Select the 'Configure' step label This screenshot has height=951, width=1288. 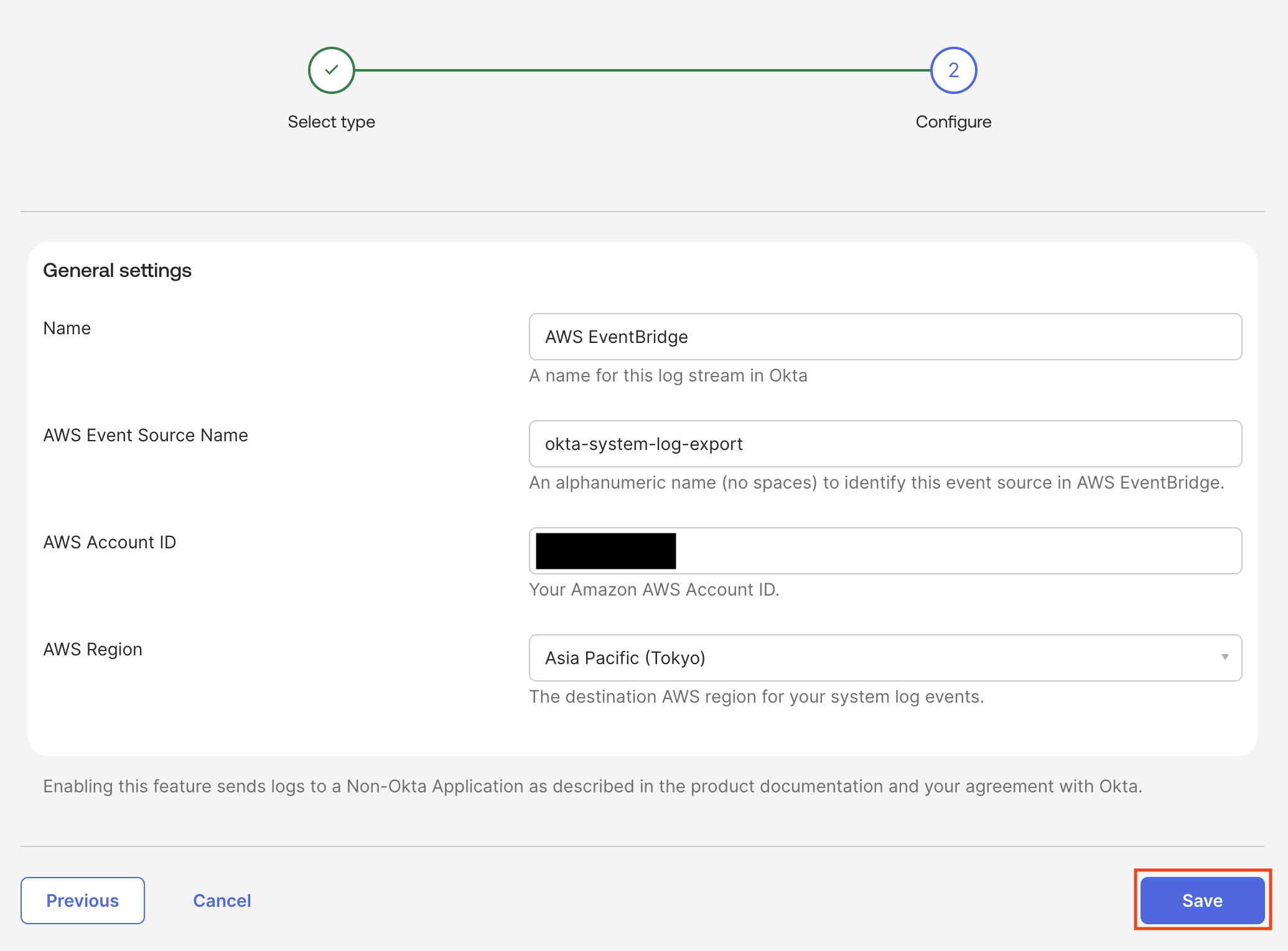point(953,122)
